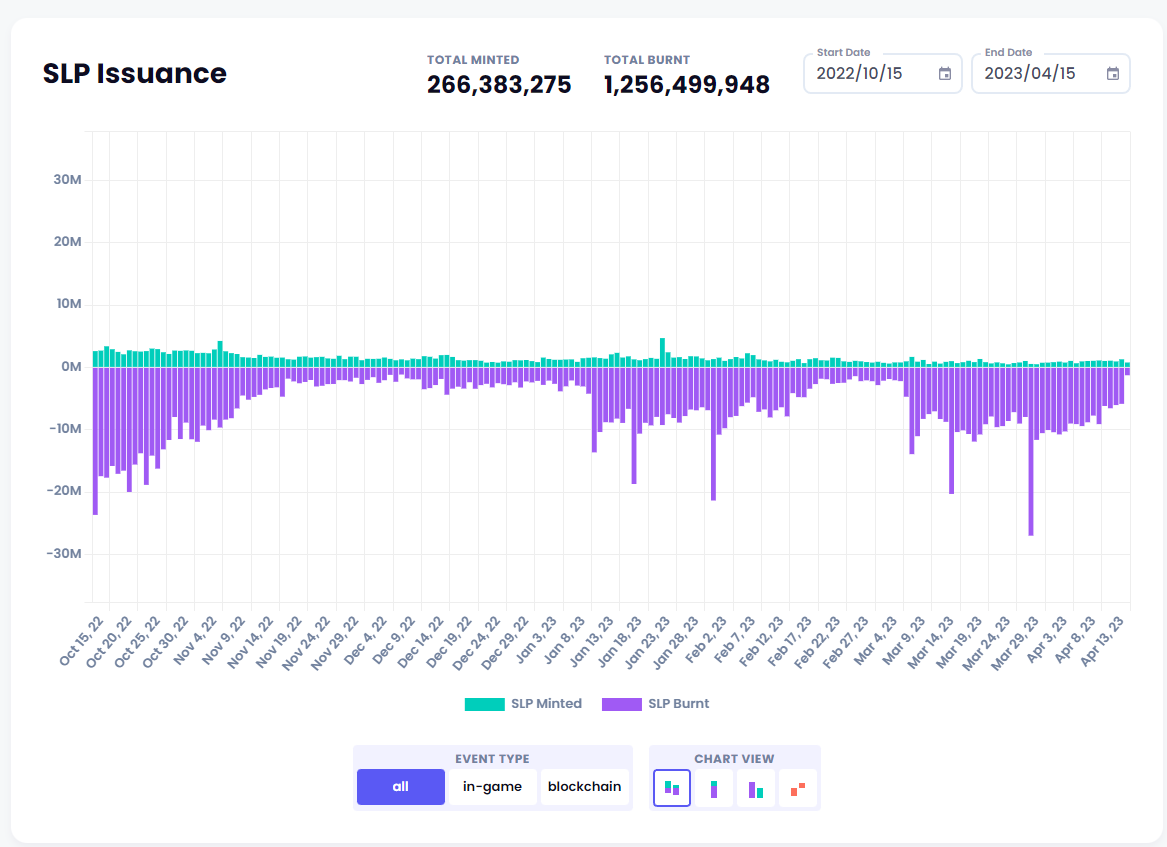1167x847 pixels.
Task: Click the 10M y-axis label
Action: click(x=68, y=304)
